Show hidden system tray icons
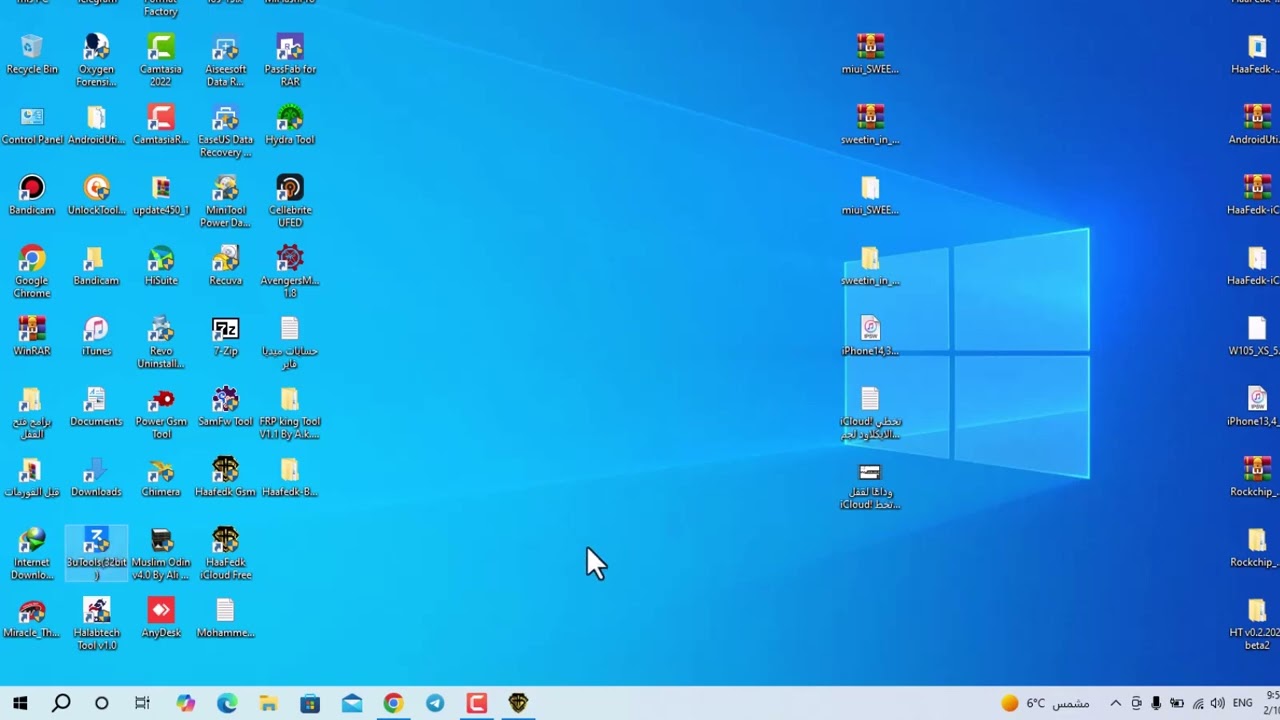This screenshot has height=720, width=1280. click(x=1116, y=703)
